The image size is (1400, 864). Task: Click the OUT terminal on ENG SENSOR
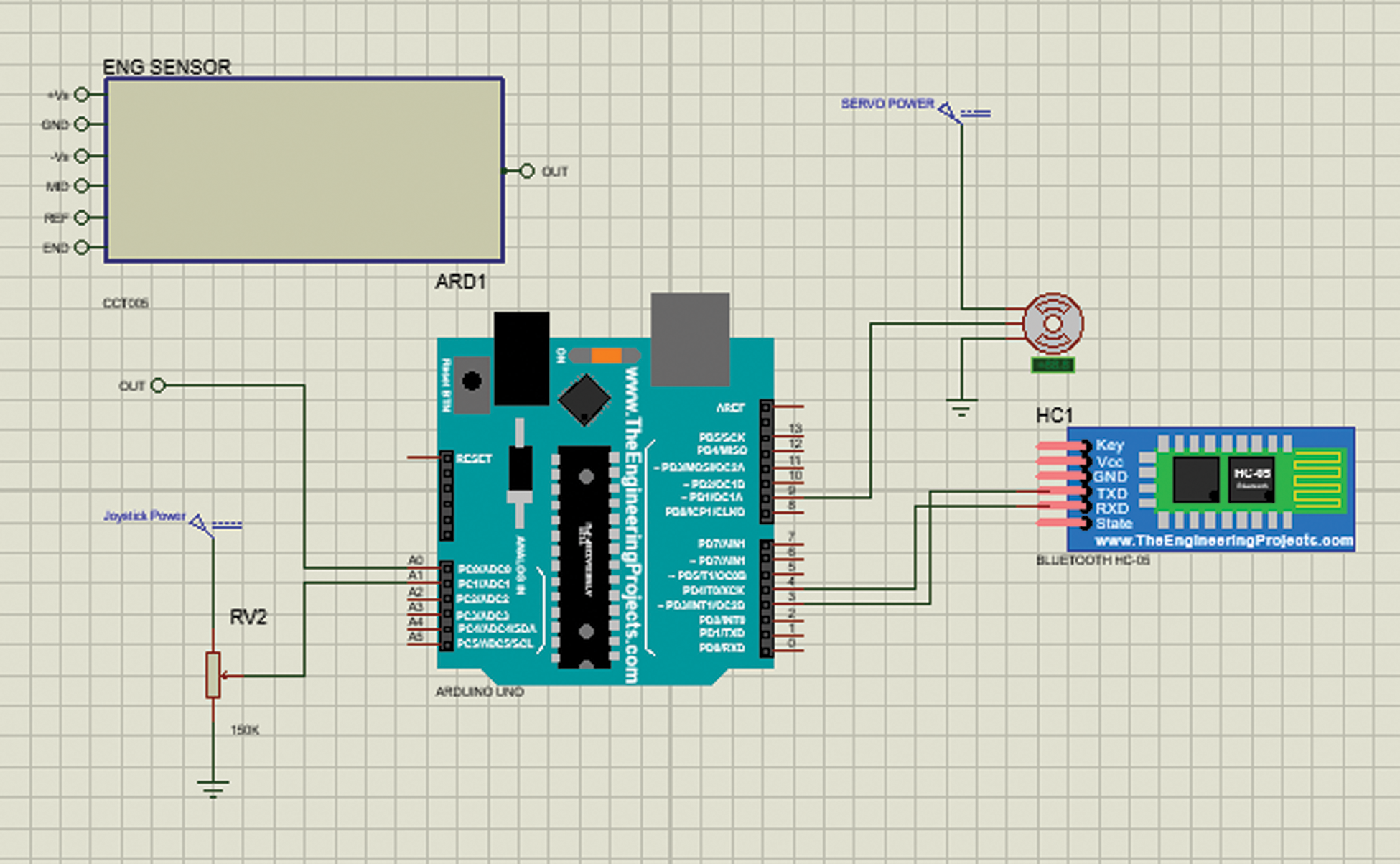pyautogui.click(x=527, y=171)
